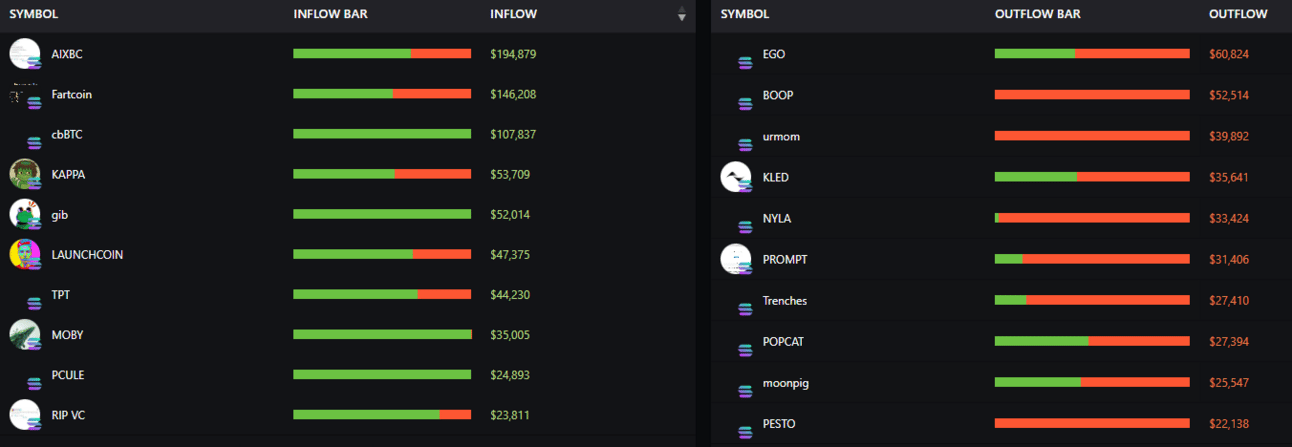Click the outflow table SYMBOL header
The width and height of the screenshot is (1292, 447).
[x=745, y=15]
